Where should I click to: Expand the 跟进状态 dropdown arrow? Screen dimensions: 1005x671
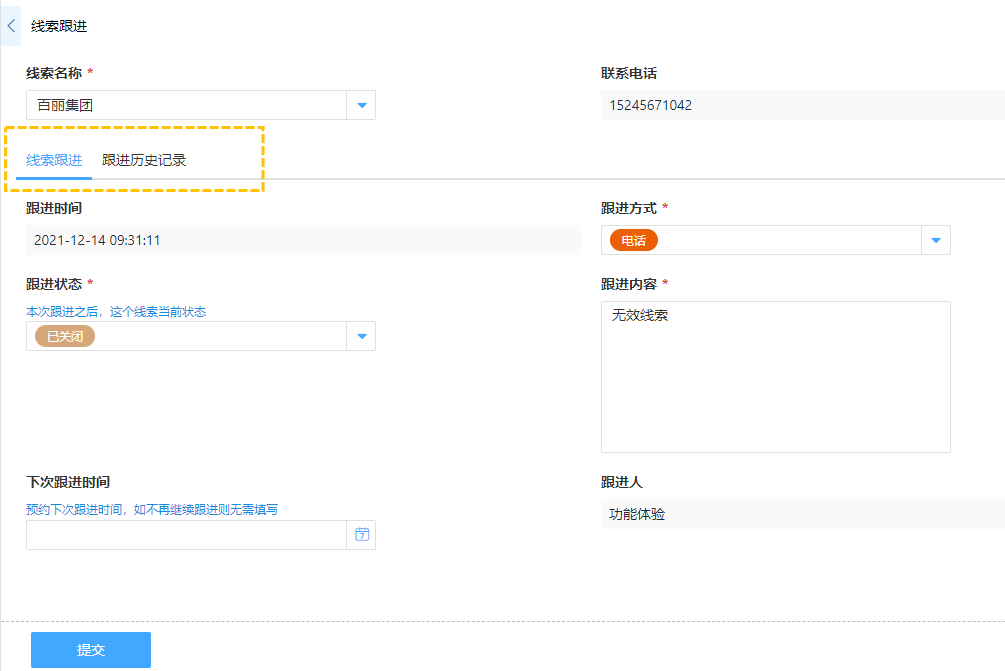pos(362,336)
